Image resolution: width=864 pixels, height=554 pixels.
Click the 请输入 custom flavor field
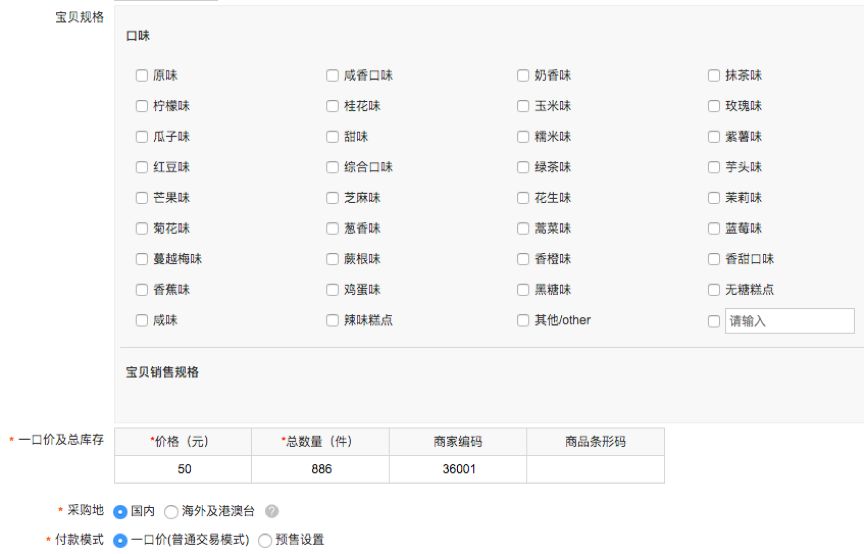[790, 321]
